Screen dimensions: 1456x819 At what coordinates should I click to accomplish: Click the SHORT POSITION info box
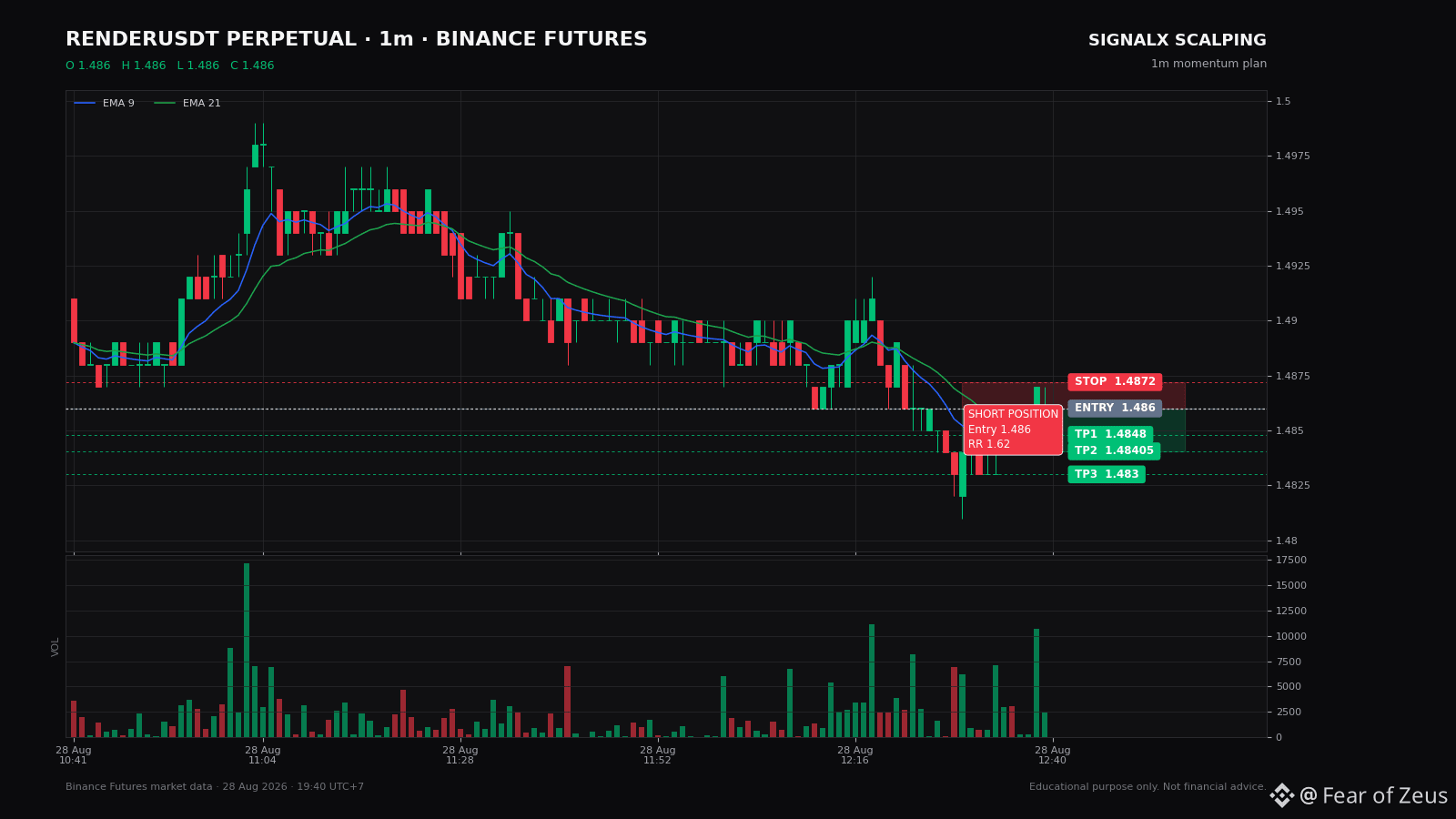(1013, 430)
